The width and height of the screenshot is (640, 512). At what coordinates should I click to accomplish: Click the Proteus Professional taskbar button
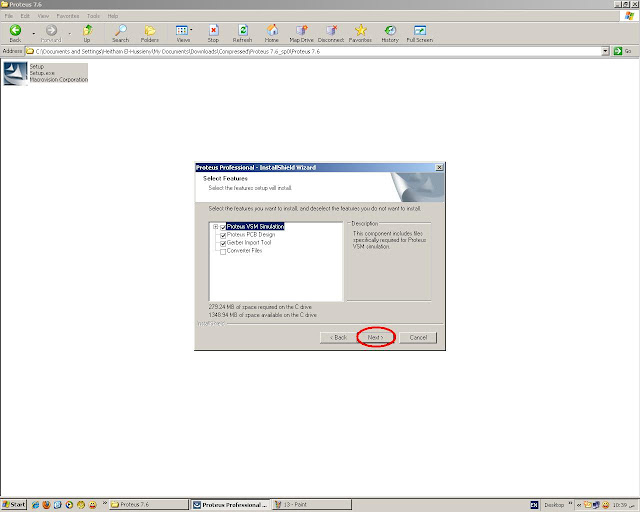pos(231,505)
